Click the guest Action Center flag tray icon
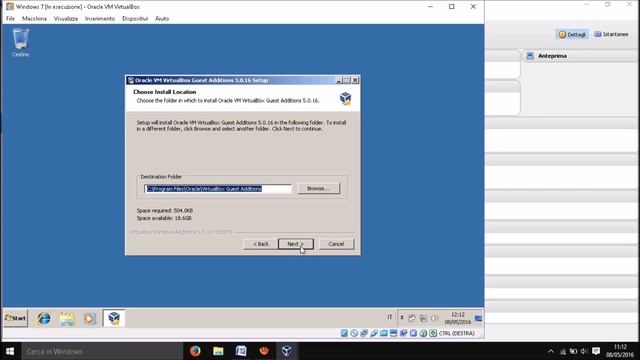The image size is (640, 360). [411, 318]
